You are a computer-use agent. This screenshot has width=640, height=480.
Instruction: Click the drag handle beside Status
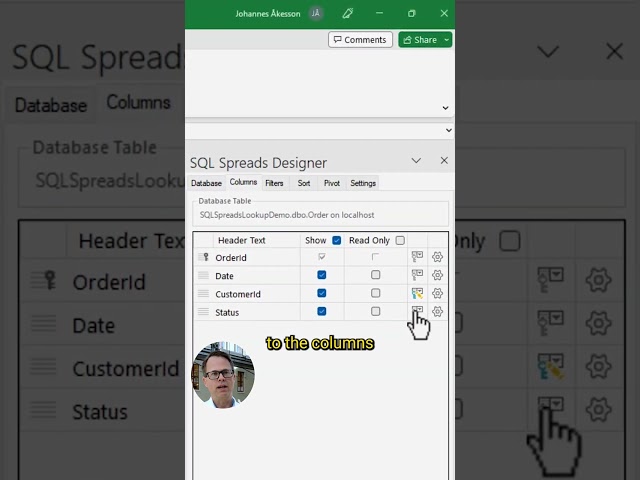pos(203,312)
